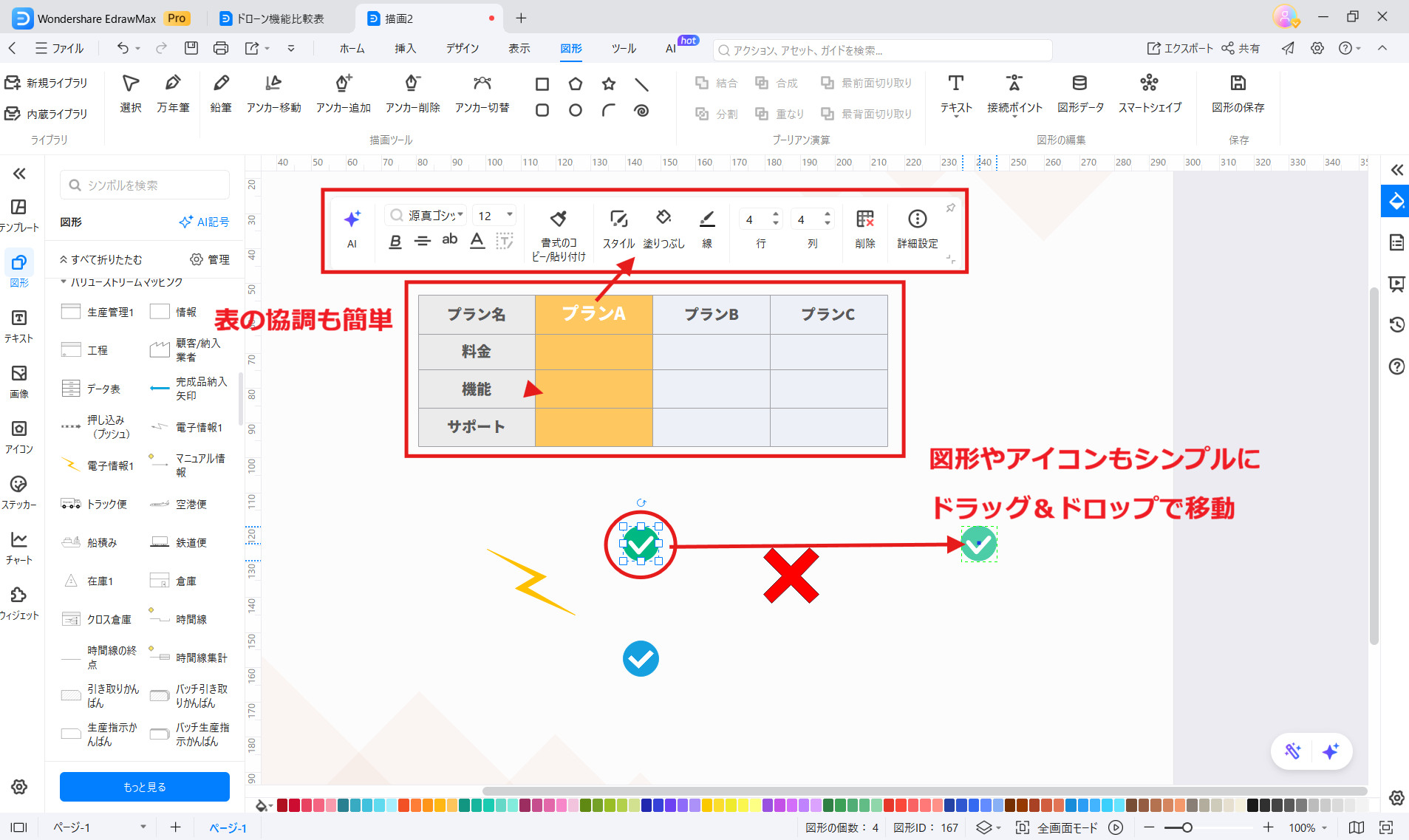
Task: Toggle 全画面モード
Action: 1057,827
